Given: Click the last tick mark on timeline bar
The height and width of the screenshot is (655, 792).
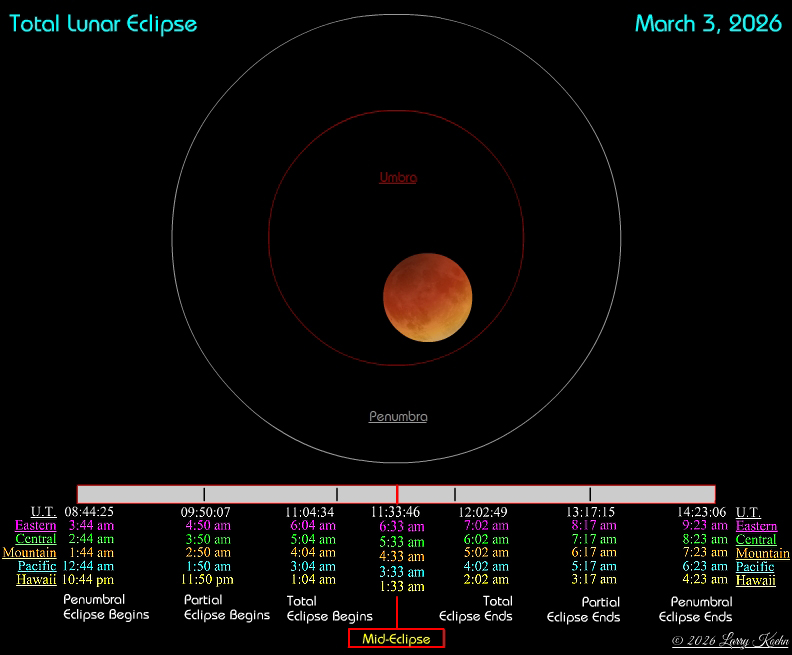Looking at the screenshot, I should click(x=590, y=494).
